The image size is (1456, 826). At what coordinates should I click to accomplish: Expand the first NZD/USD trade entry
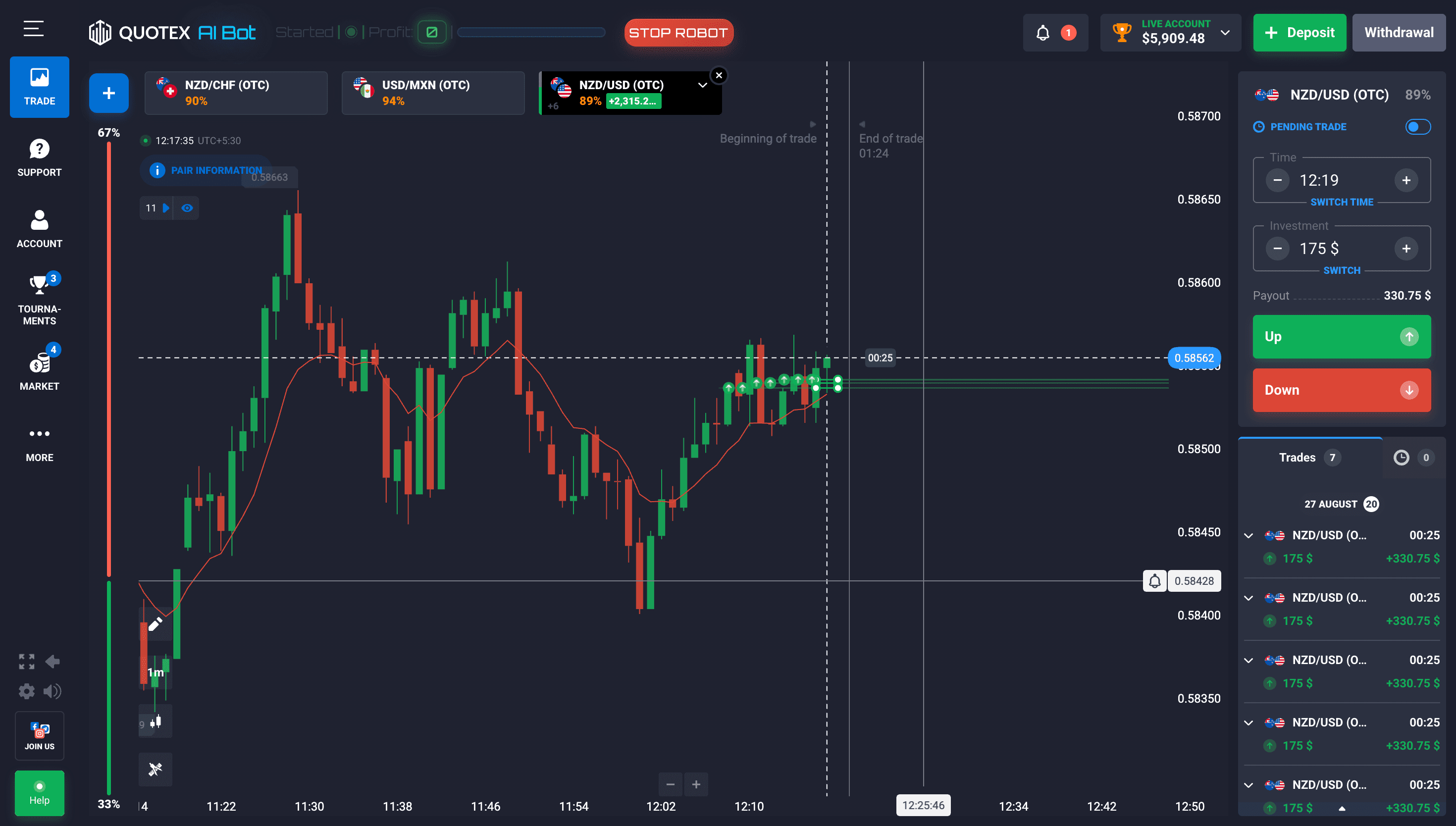[x=1248, y=535]
